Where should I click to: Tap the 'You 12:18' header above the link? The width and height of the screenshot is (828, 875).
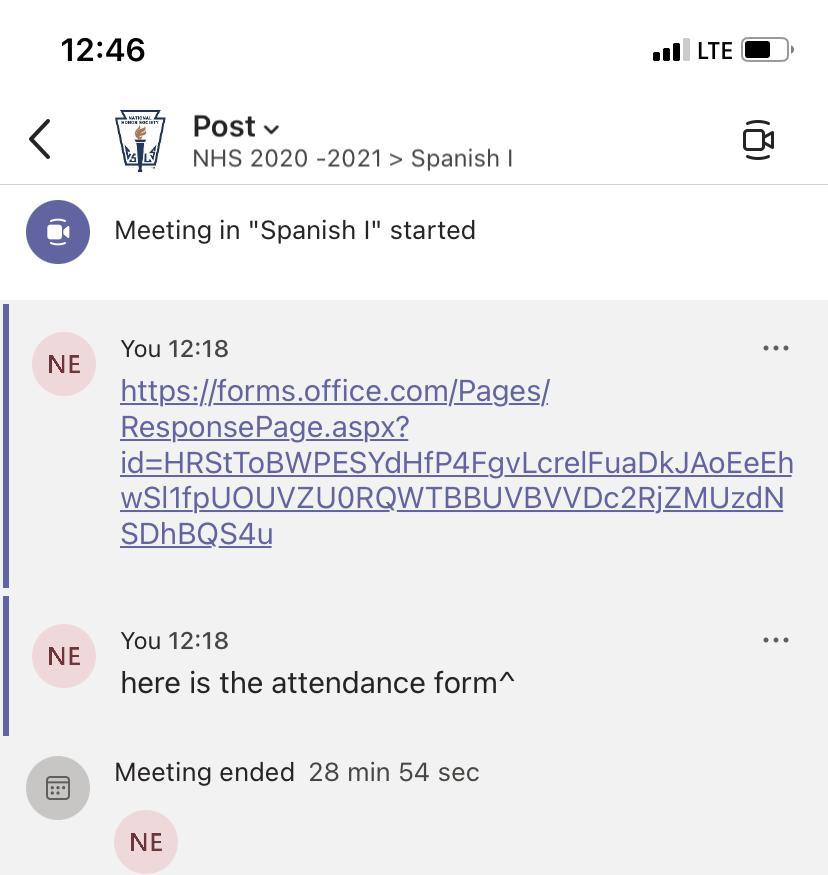pos(174,348)
